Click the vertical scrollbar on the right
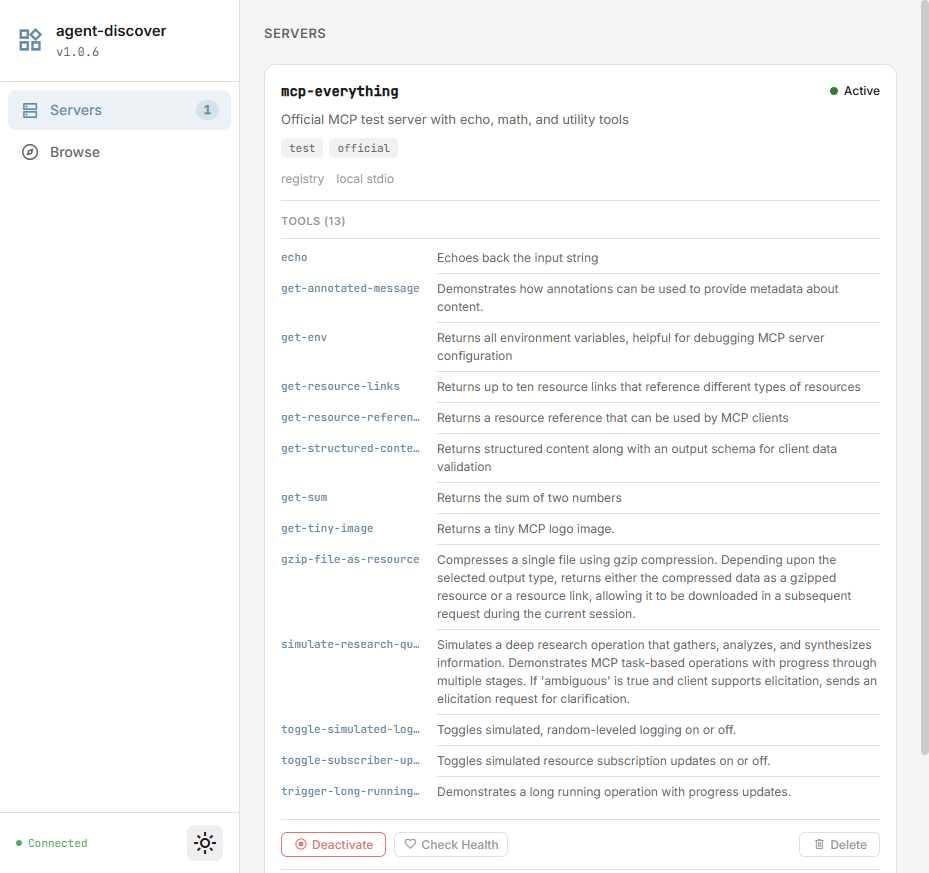929x873 pixels. tap(922, 400)
